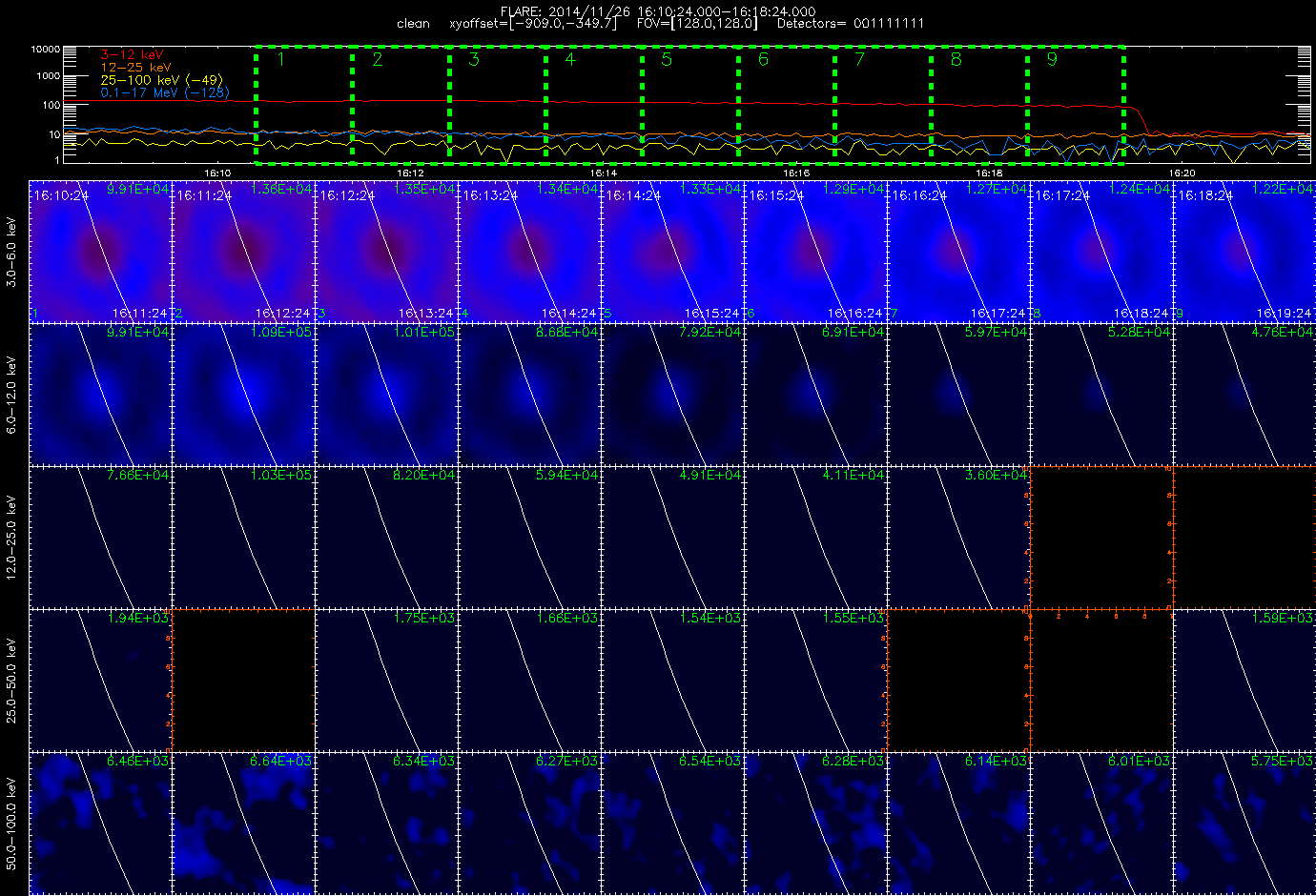
Task: Open the 3.0-6.0 keV image starting 16:10:24
Action: [x=100, y=252]
